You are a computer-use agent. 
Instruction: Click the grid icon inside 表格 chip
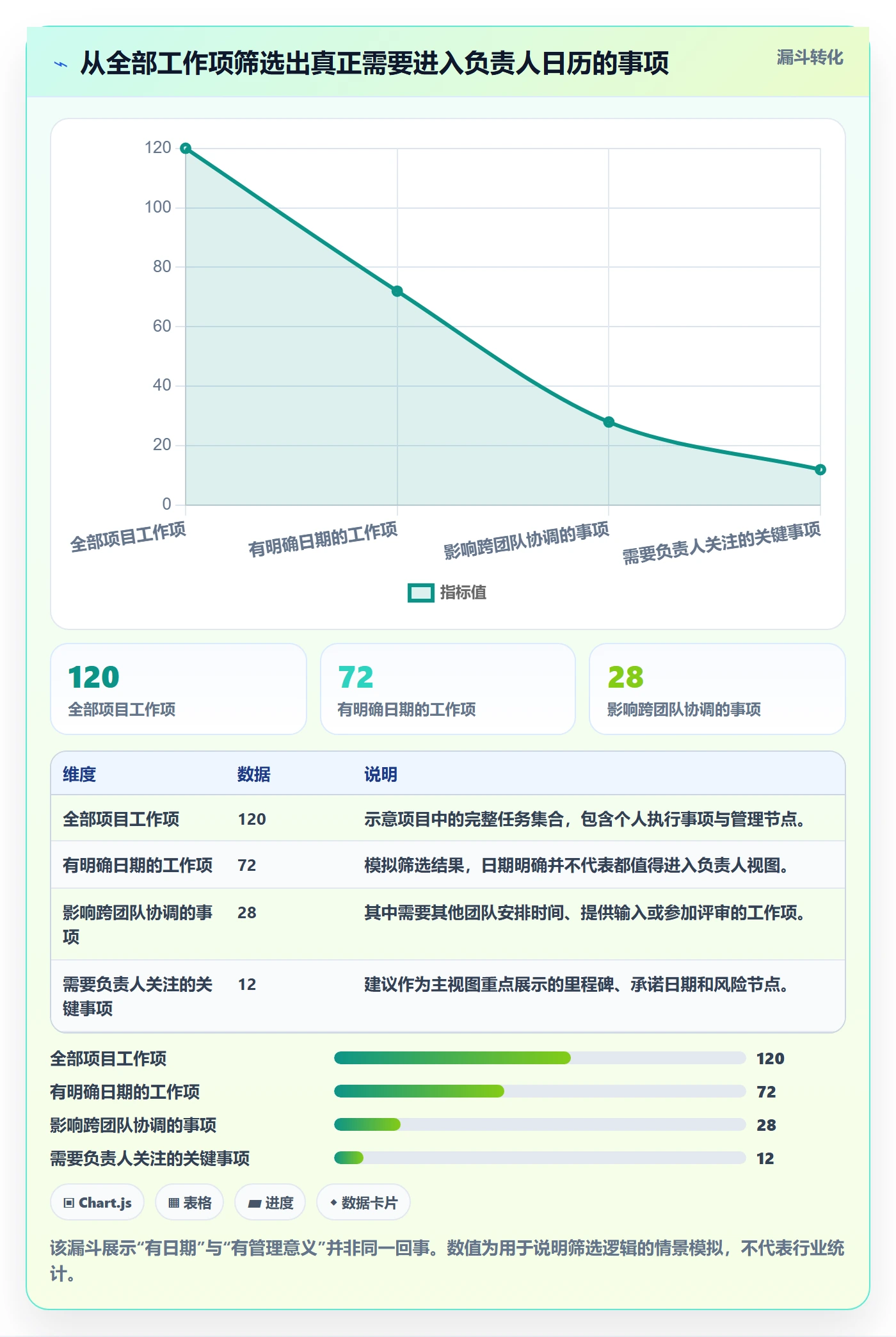tap(173, 1203)
